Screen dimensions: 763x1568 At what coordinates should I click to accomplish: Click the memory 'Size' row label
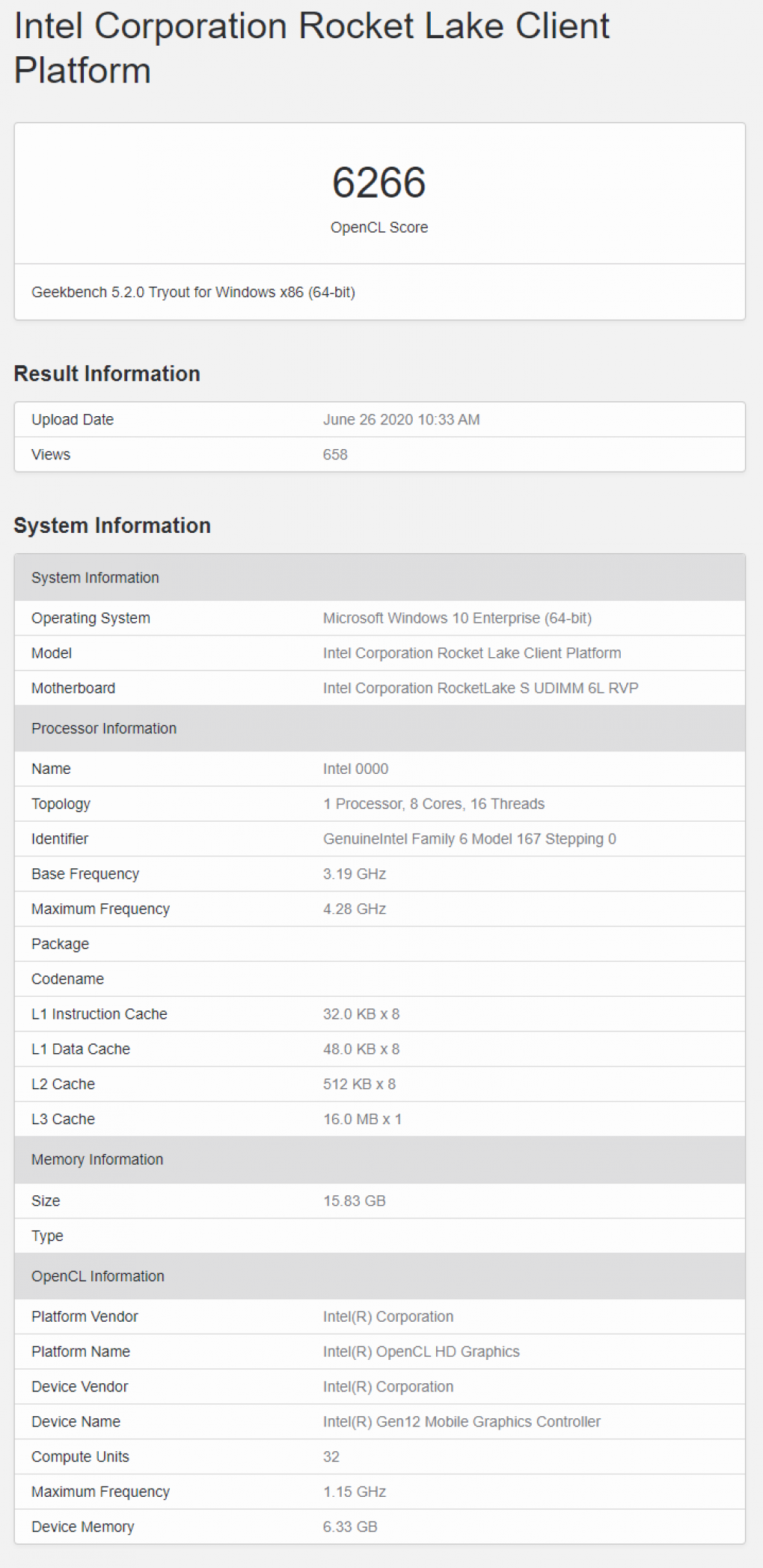tap(46, 1201)
